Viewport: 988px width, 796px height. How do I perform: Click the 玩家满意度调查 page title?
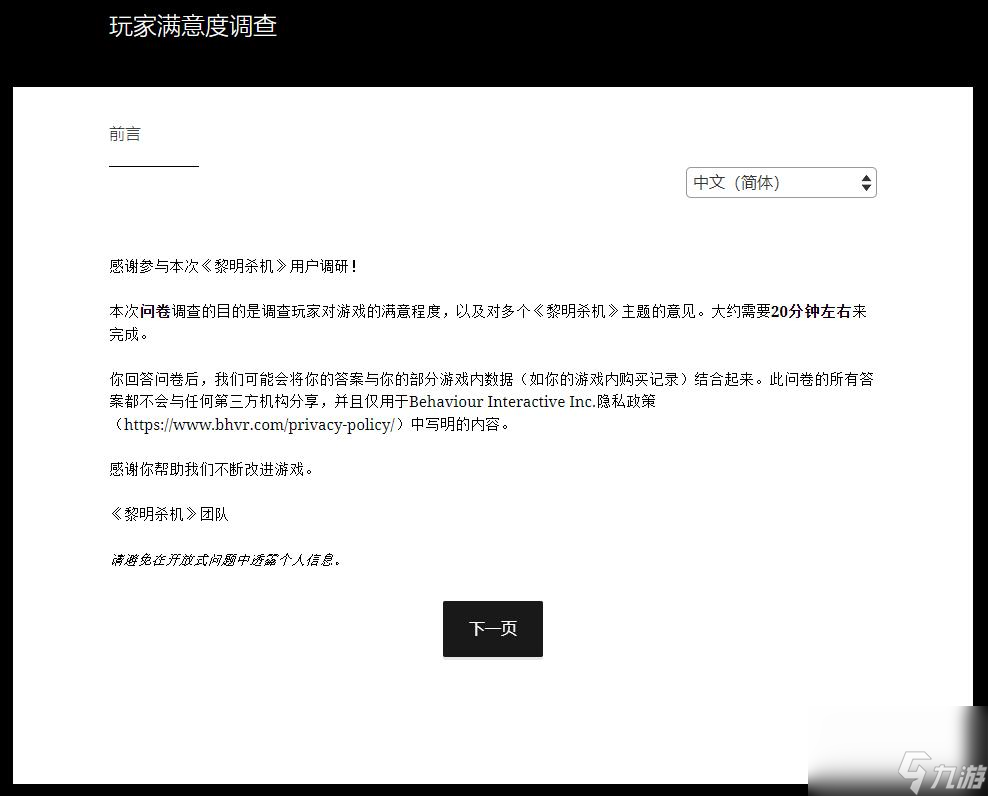coord(193,26)
